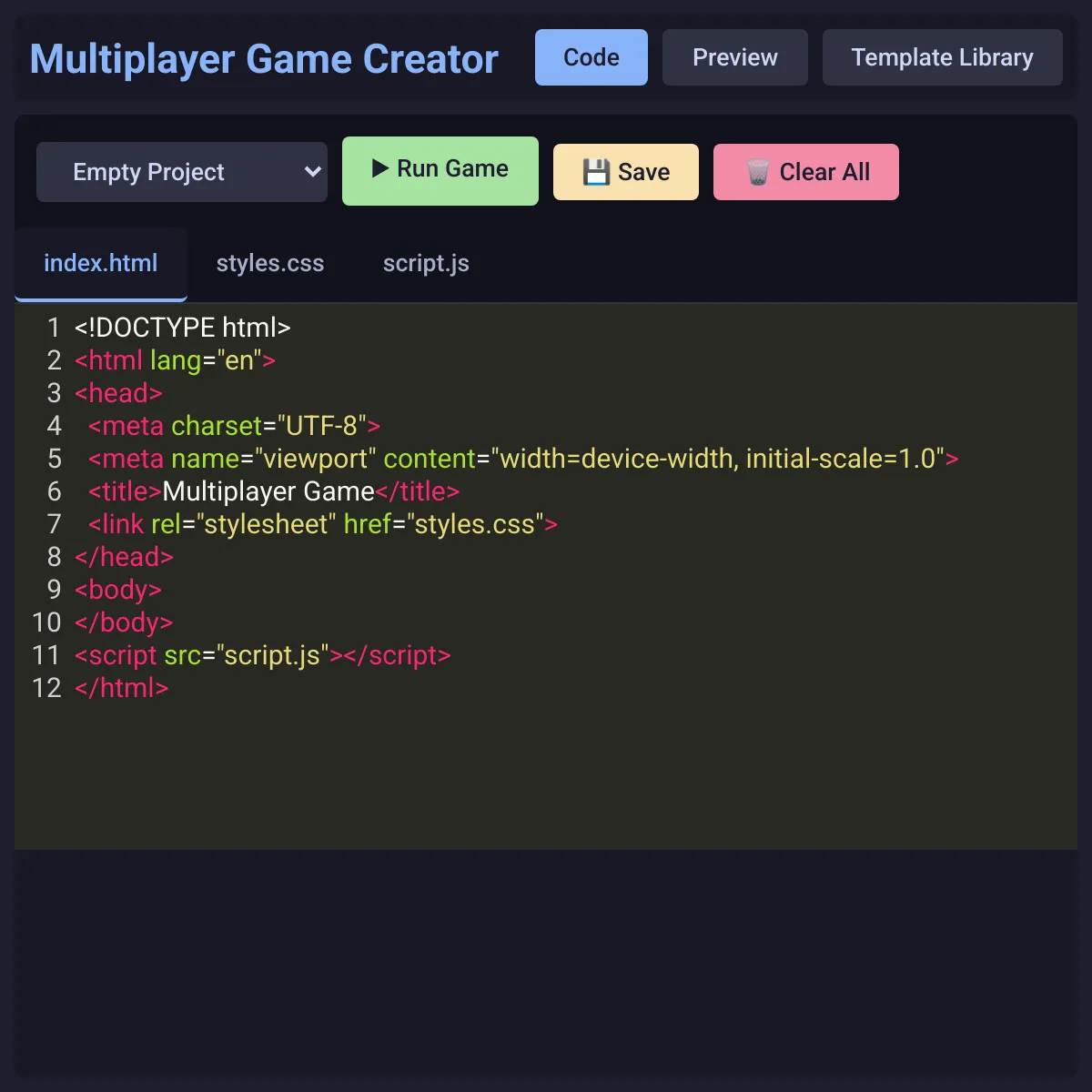Click the closing </head> tag line
Image resolution: width=1092 pixels, height=1092 pixels.
(124, 557)
